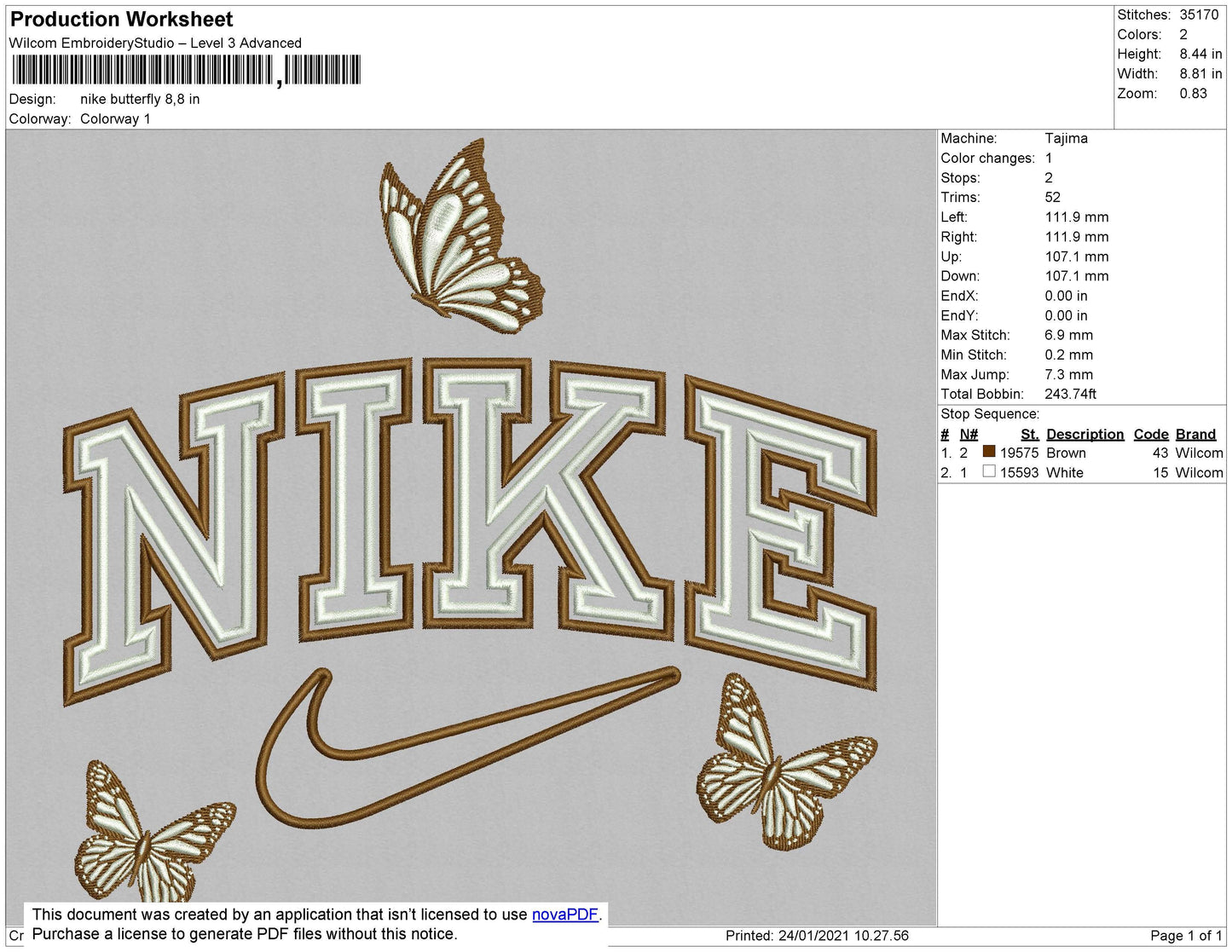Open the novaPDF hyperlink
Image resolution: width=1232 pixels, height=952 pixels.
(565, 914)
